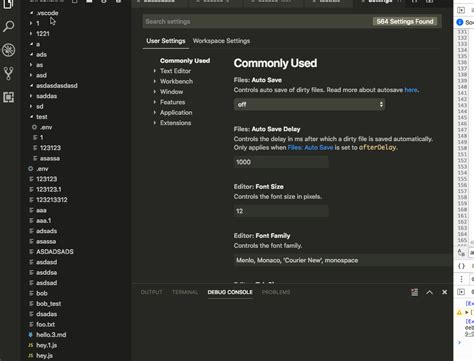Click the match-case Aa icon in DevTools
Screen dimensions: 474x361
[461, 252]
